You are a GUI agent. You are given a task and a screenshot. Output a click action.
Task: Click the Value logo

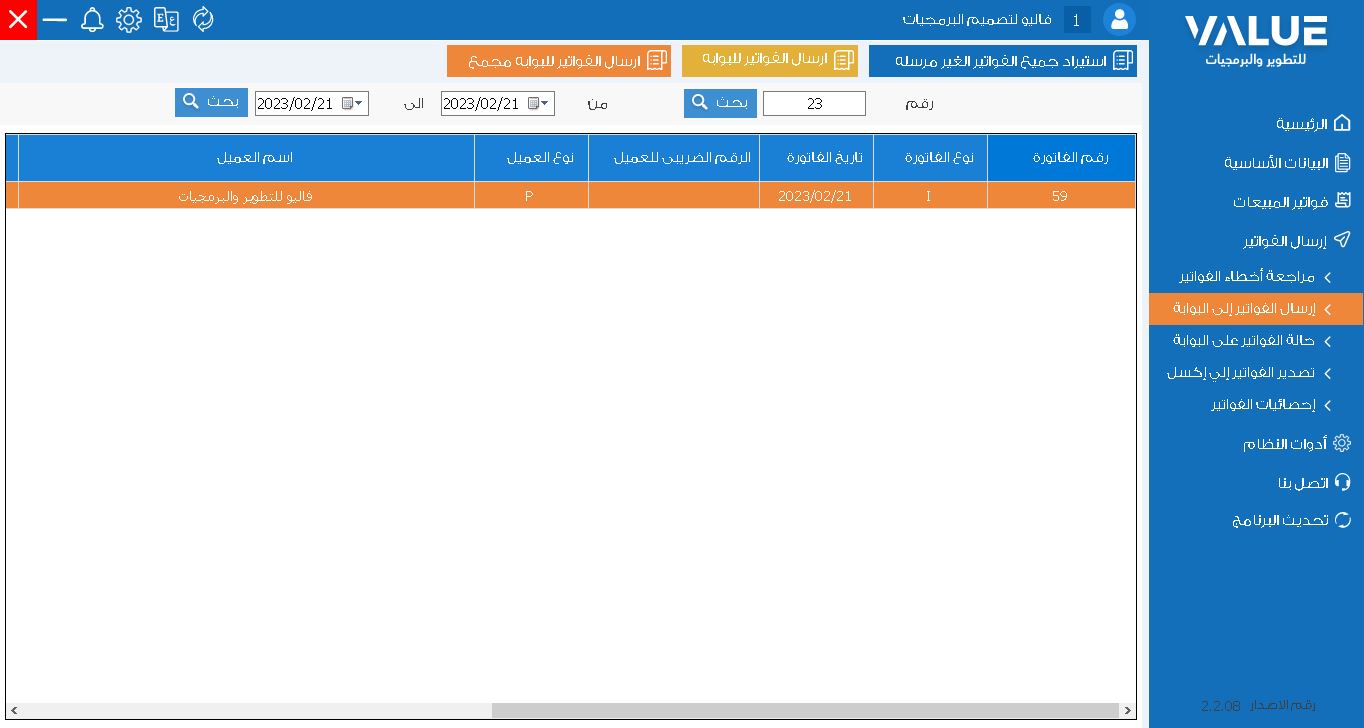[x=1256, y=41]
